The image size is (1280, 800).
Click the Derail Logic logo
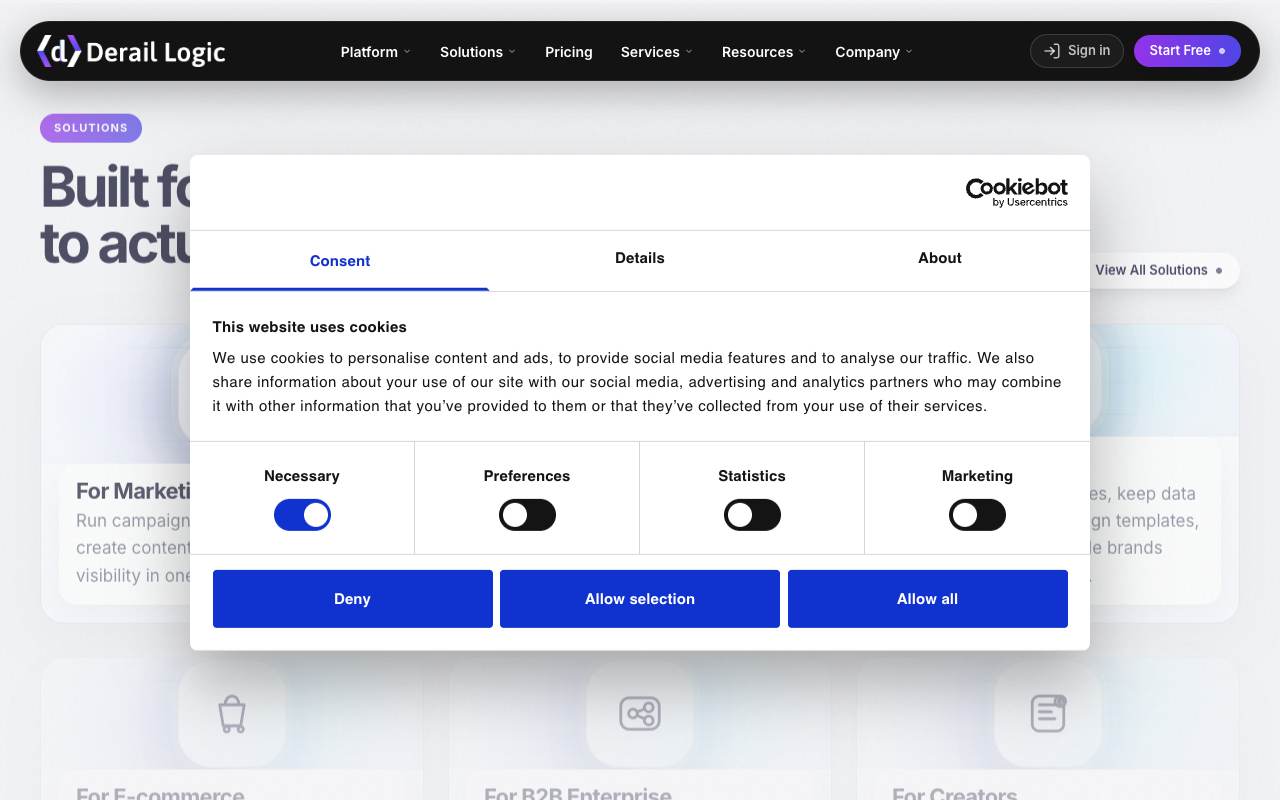tap(131, 51)
